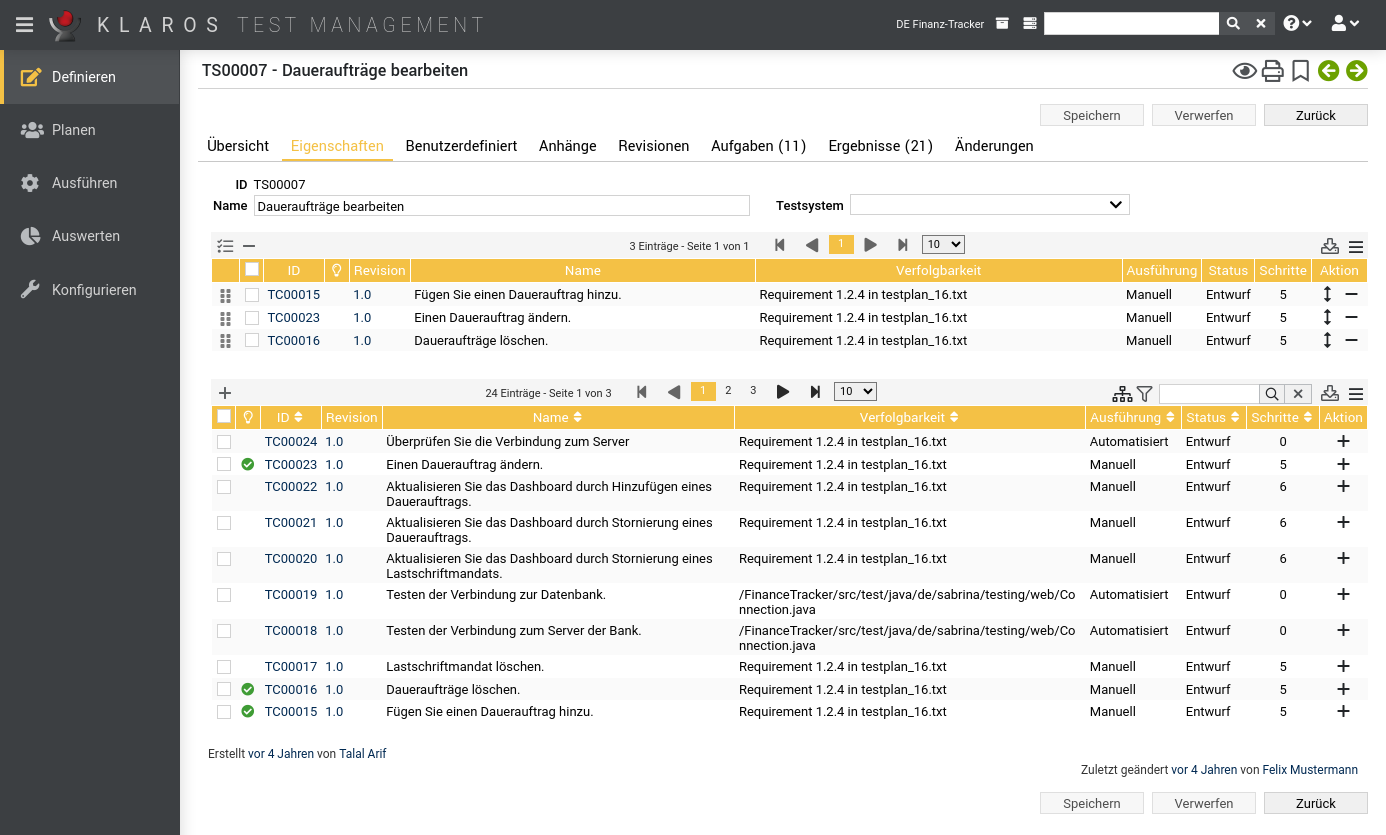
Task: Click the top Speichern button
Action: pyautogui.click(x=1092, y=115)
